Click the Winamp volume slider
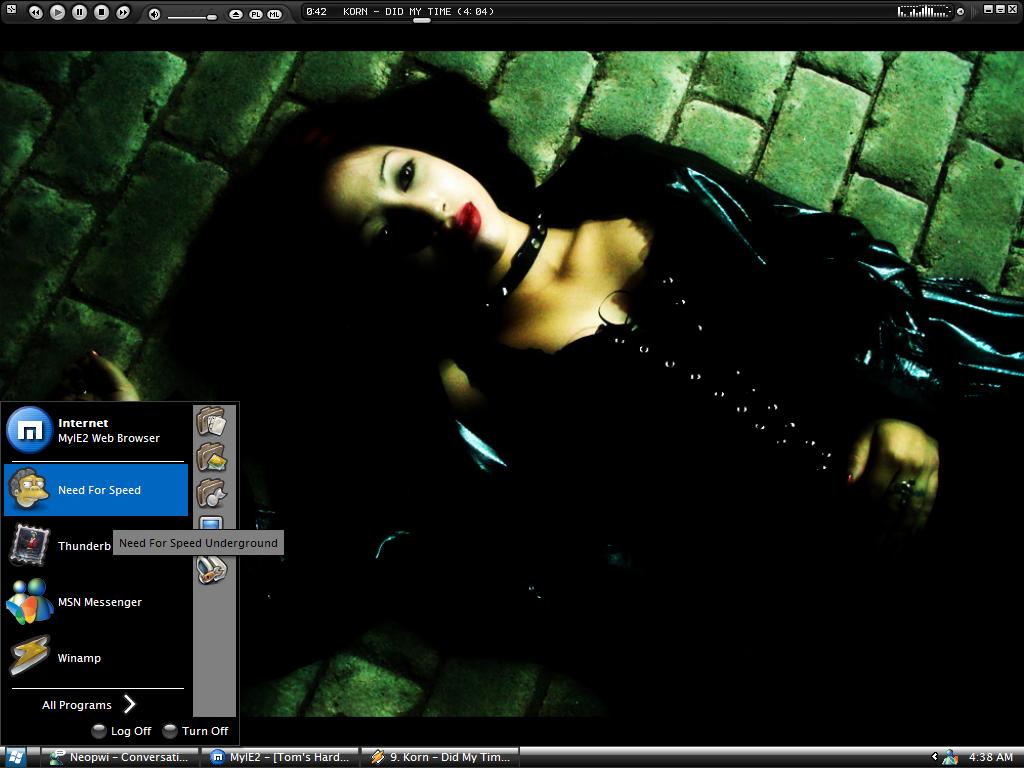The image size is (1024, 768). click(192, 16)
